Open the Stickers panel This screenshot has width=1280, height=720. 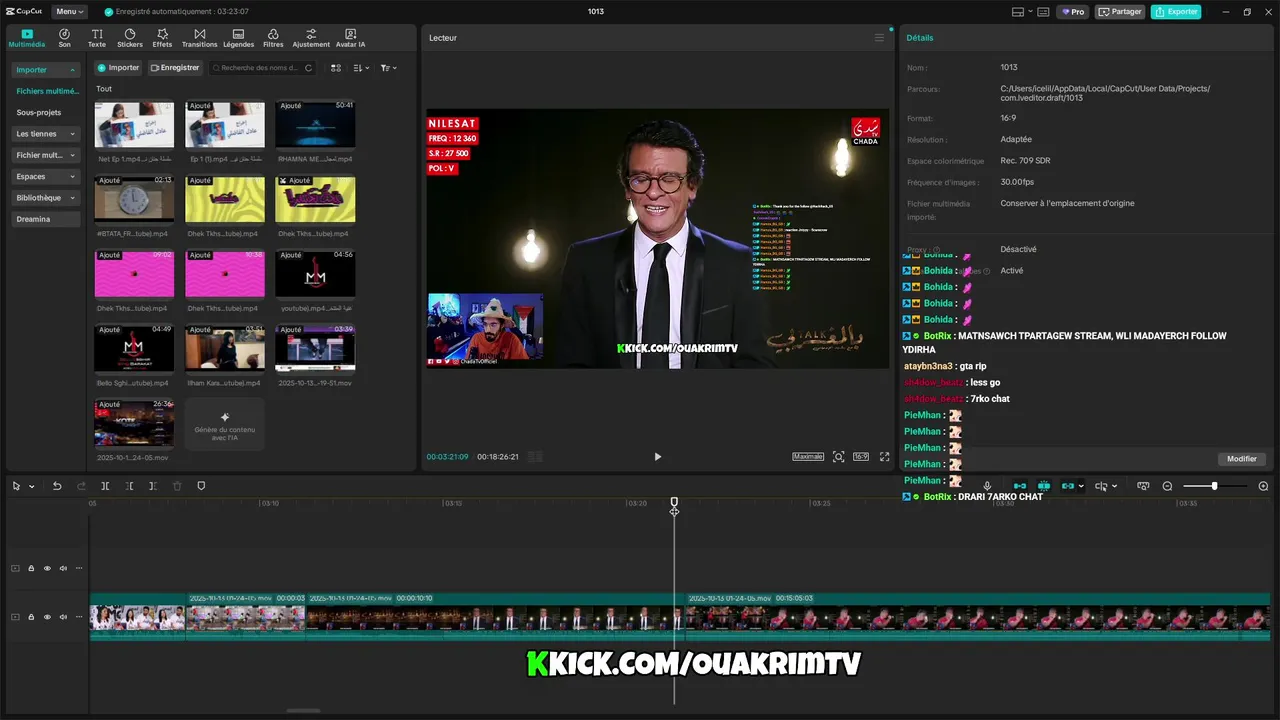(130, 38)
